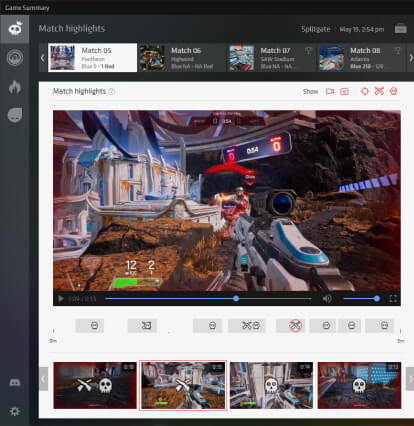Click the second timeline marker from 0m
The height and width of the screenshot is (426, 414).
coord(142,326)
